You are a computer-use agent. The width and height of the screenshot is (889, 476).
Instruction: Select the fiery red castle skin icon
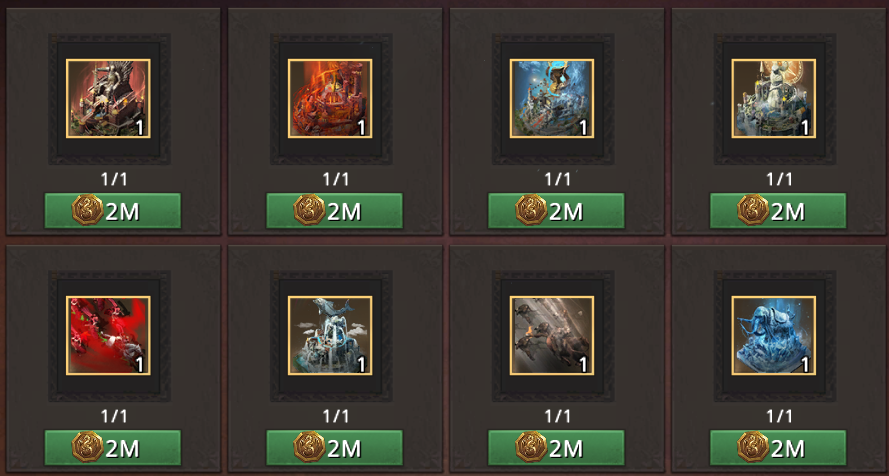point(330,99)
